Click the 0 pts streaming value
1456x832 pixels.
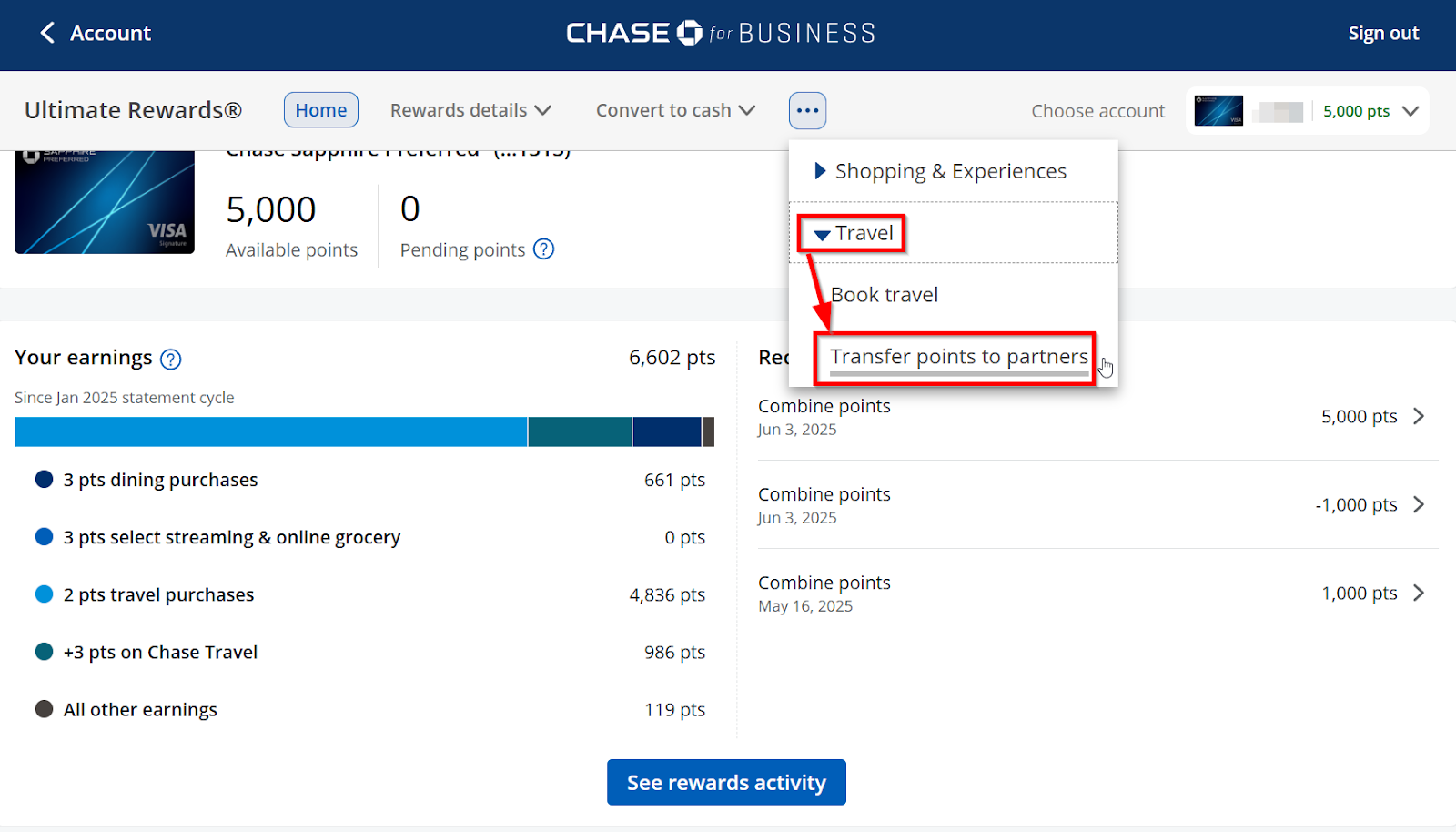click(684, 537)
